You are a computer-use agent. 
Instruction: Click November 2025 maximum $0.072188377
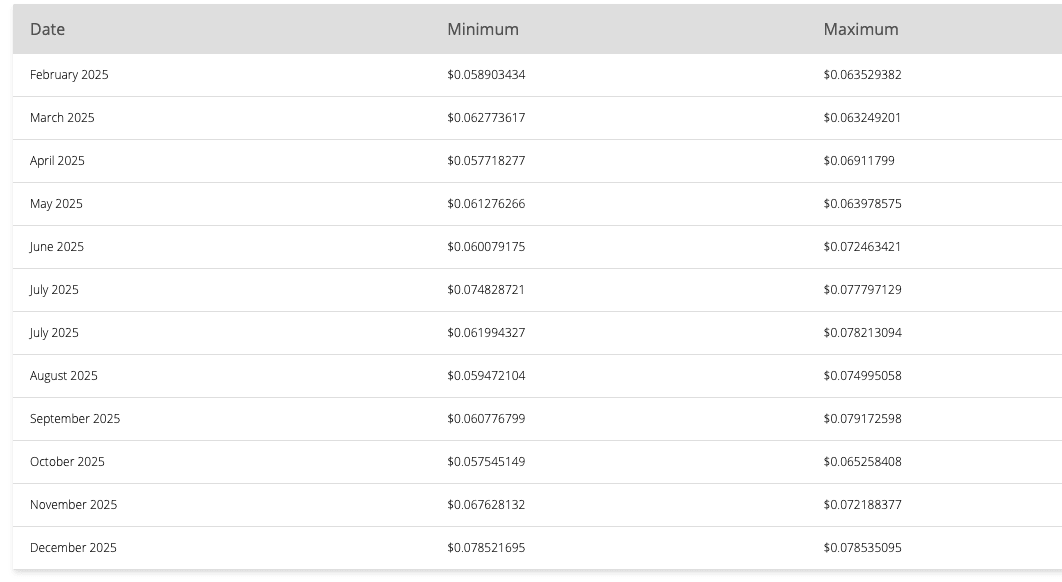click(862, 505)
